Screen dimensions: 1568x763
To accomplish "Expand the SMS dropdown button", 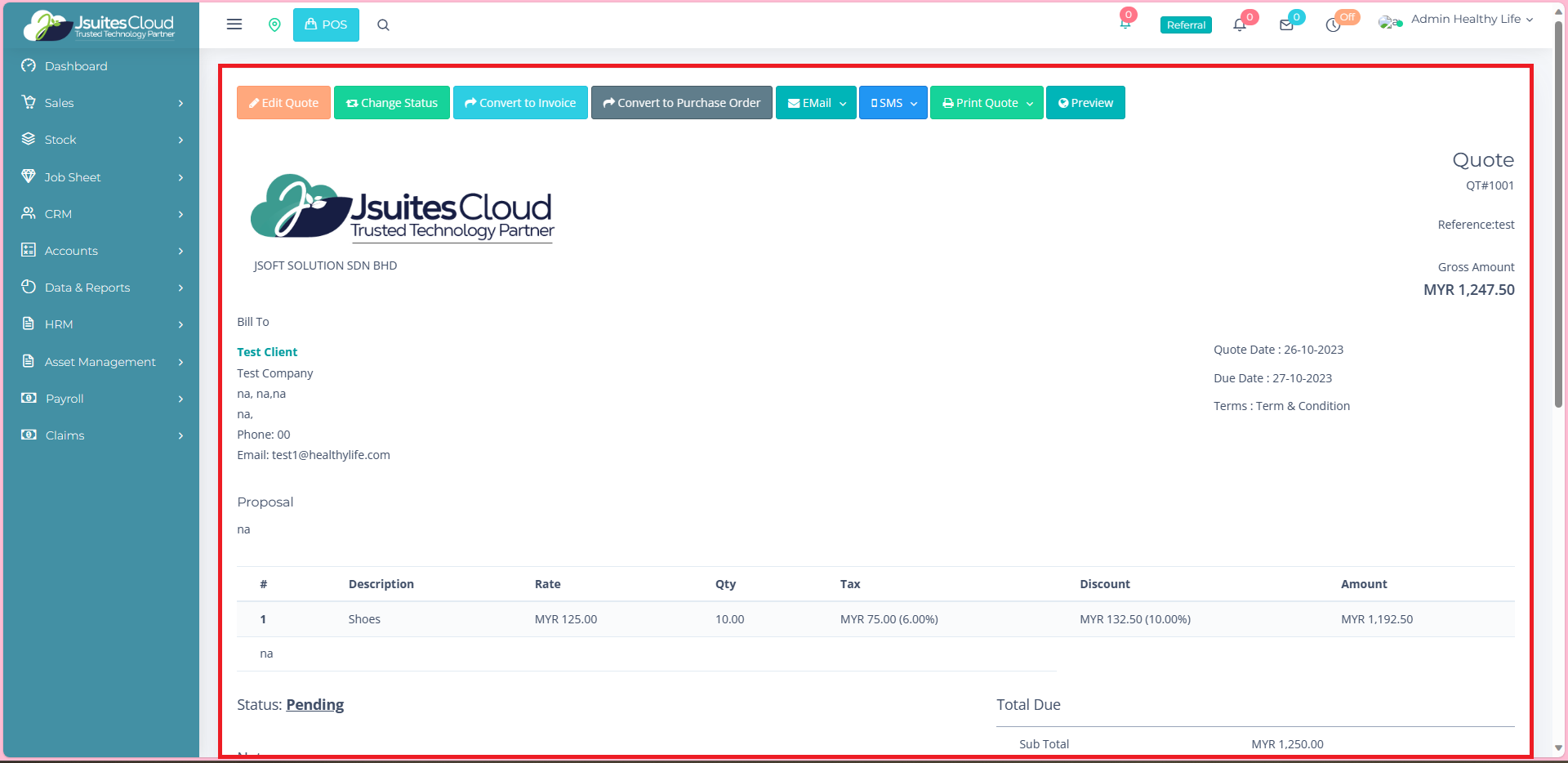I will point(893,103).
